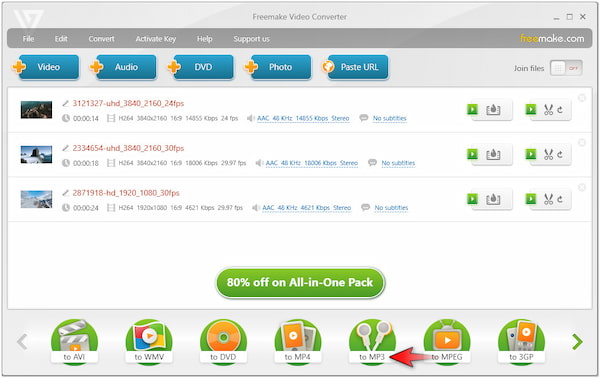Open No subtitles option for 2334654-uhd video
Screen dimensions: 600x378
tap(398, 163)
